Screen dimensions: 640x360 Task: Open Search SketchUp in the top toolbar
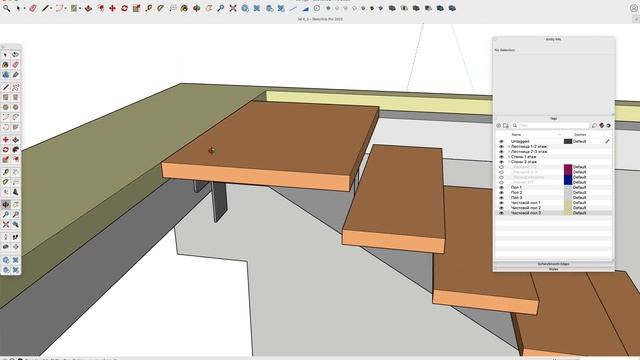(7, 8)
